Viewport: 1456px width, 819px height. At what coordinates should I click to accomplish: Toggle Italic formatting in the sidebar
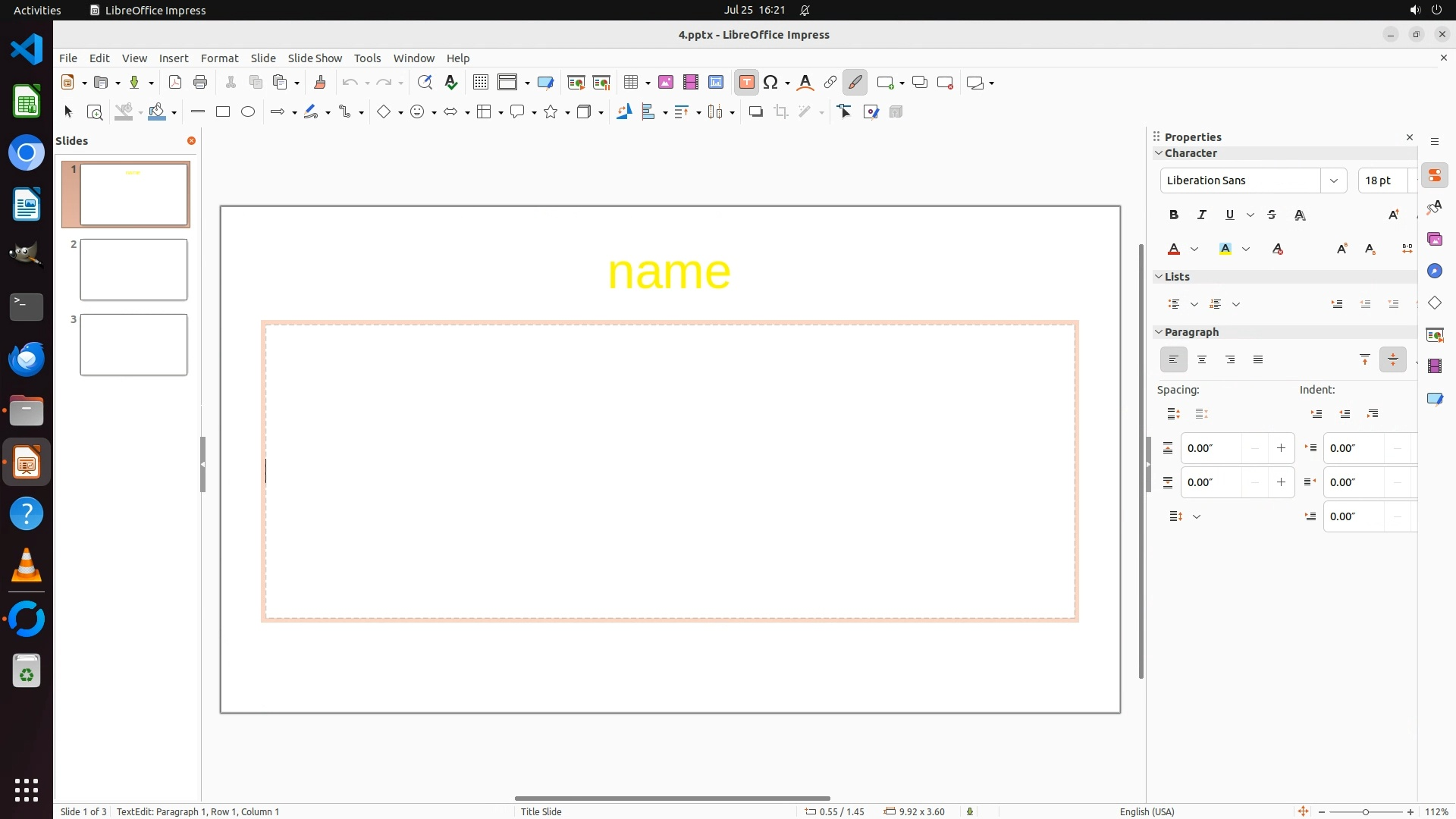(x=1202, y=215)
